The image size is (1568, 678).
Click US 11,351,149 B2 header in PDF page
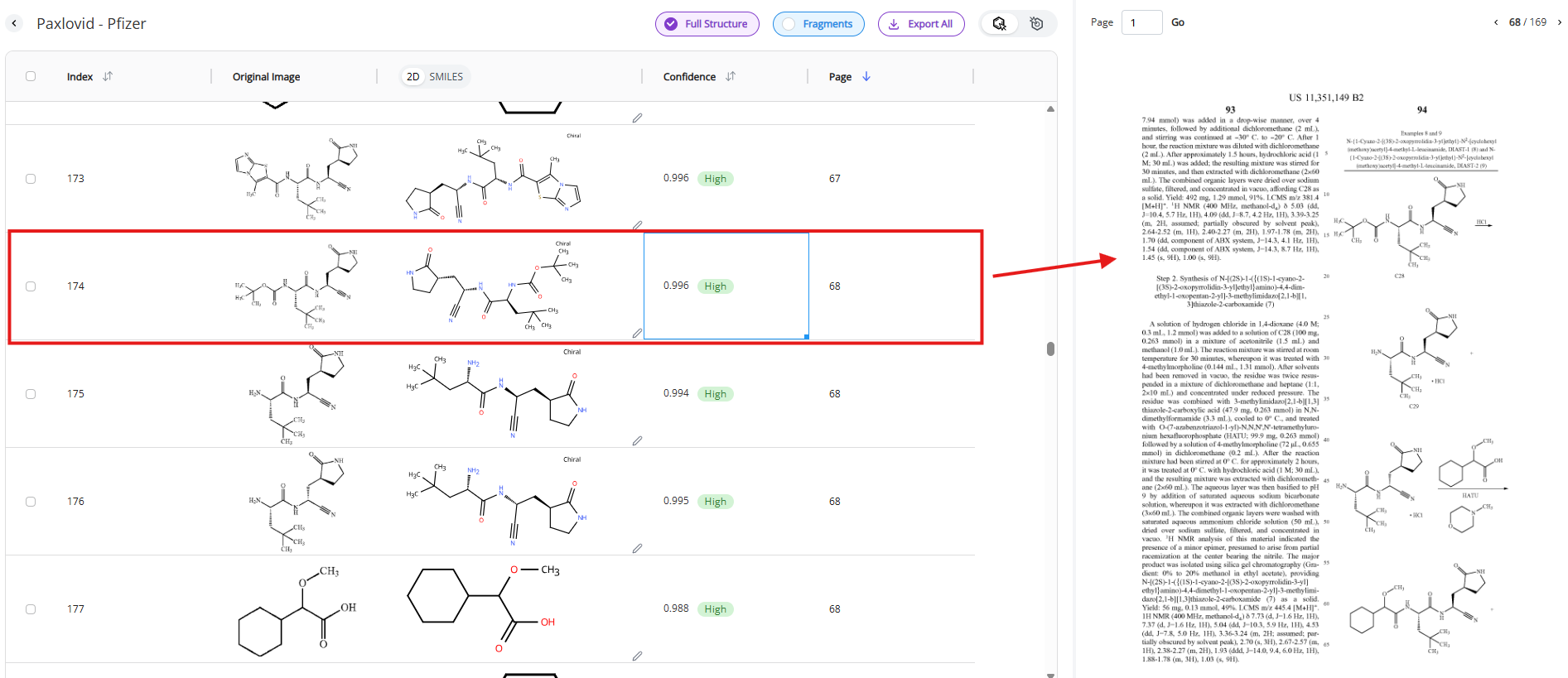[1326, 98]
